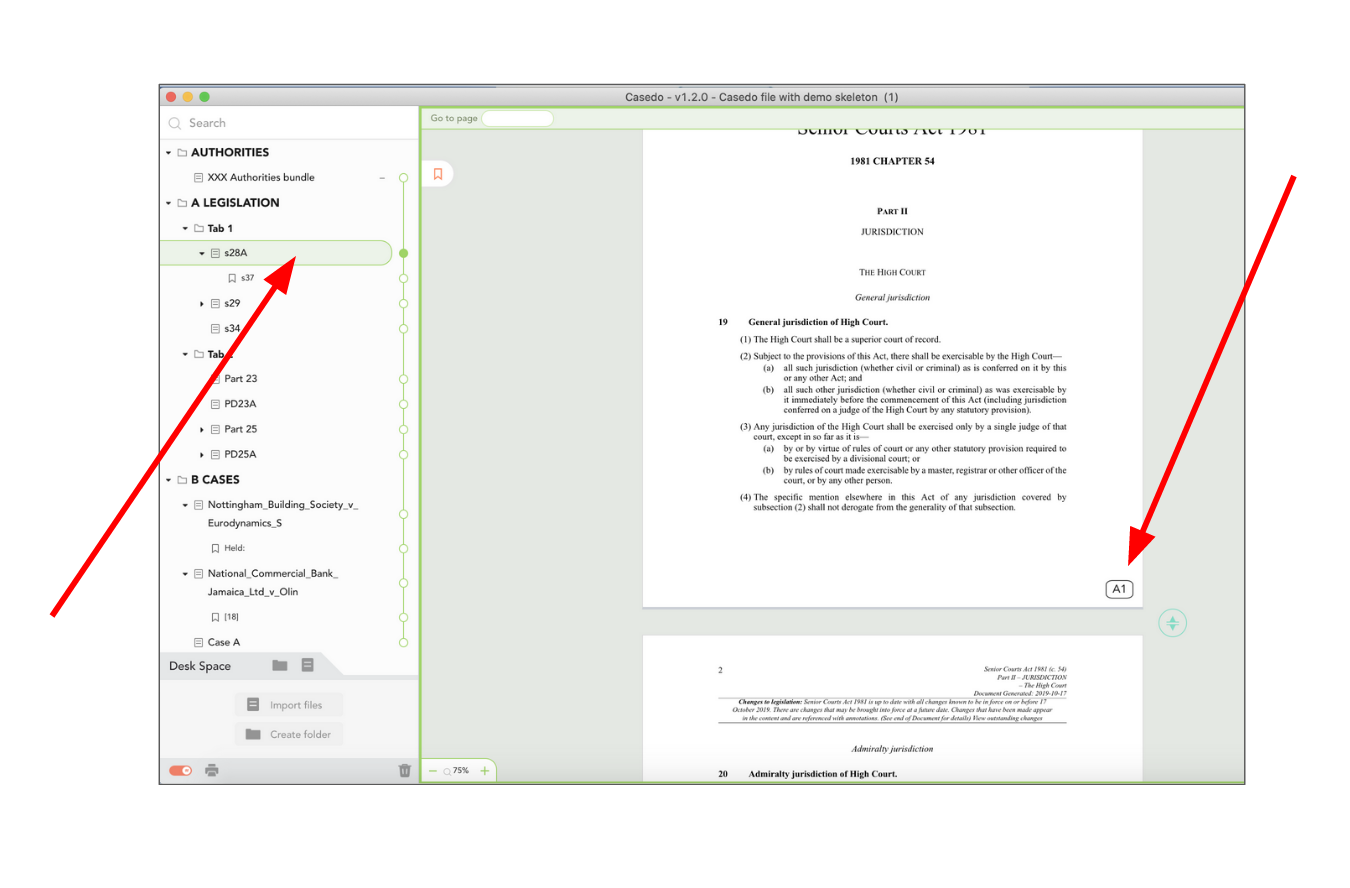Click the timeline circle beside s29
The image size is (1350, 888).
click(404, 303)
